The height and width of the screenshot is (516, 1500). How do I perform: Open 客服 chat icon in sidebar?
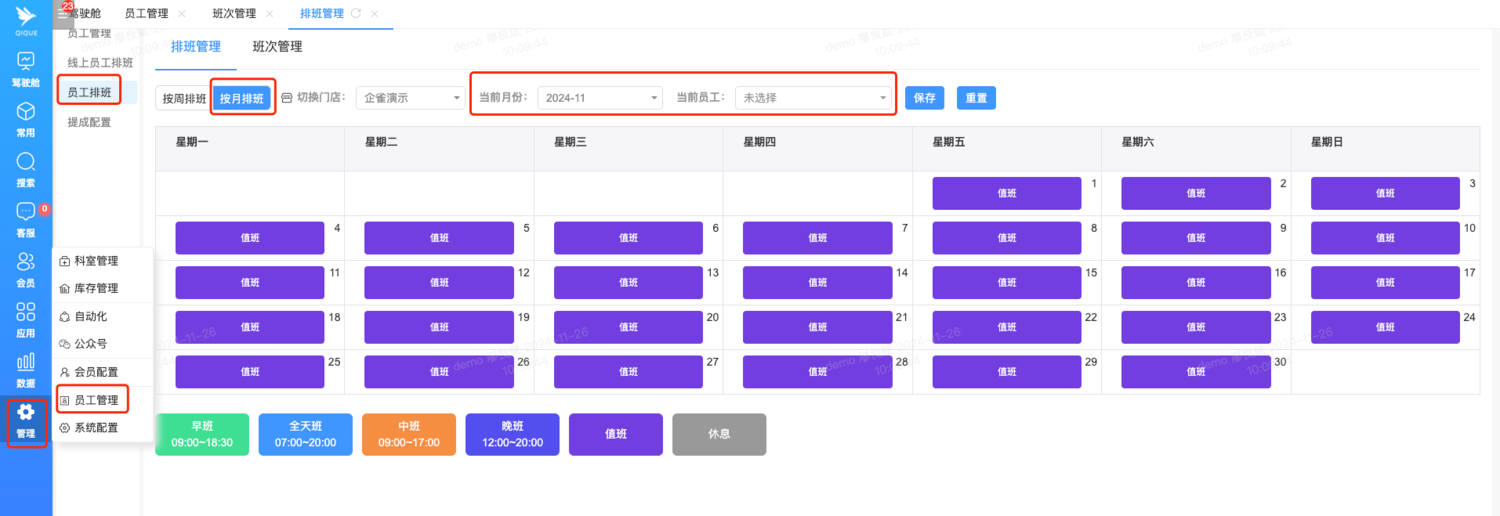[26, 212]
